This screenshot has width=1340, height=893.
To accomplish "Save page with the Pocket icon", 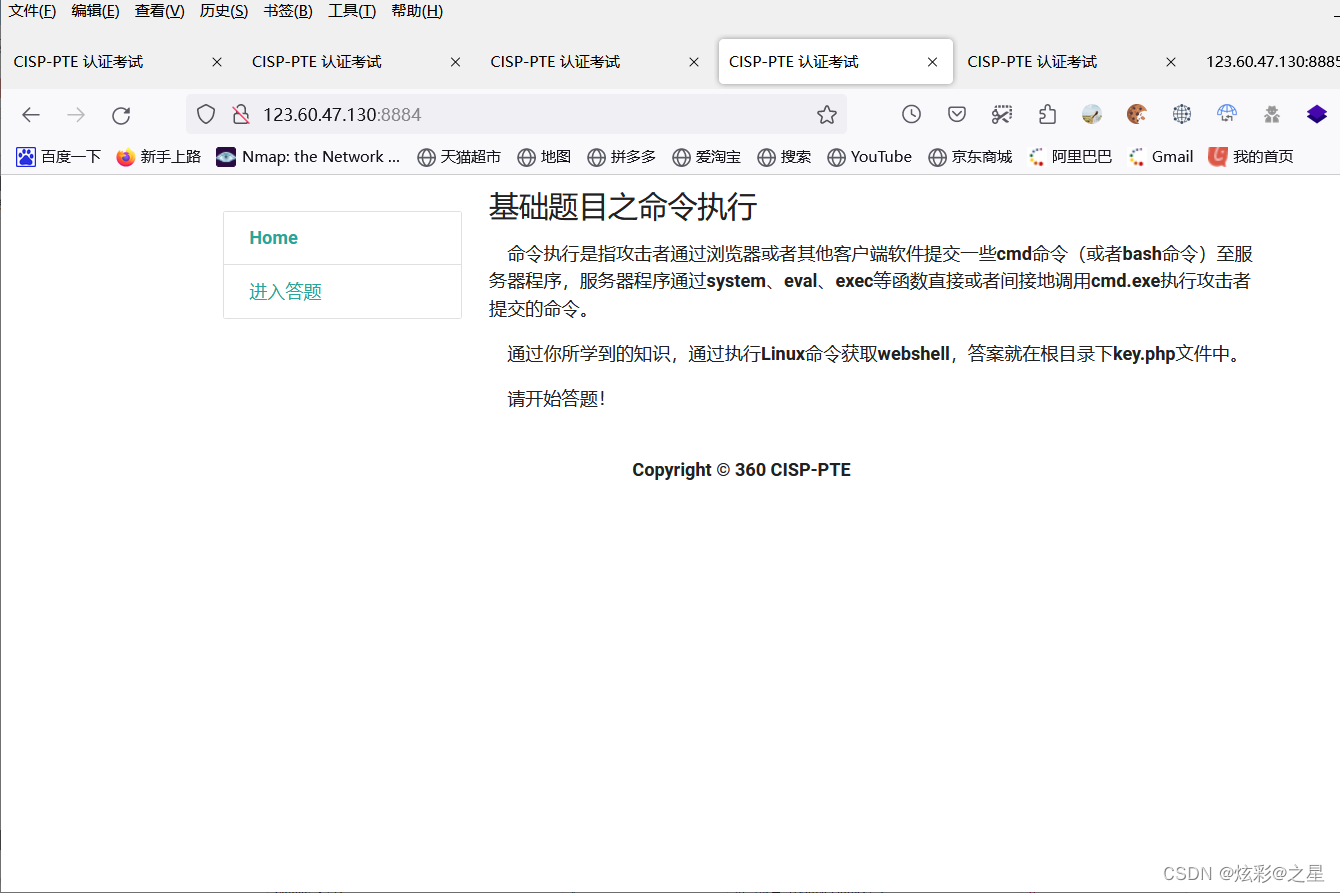I will coord(956,114).
